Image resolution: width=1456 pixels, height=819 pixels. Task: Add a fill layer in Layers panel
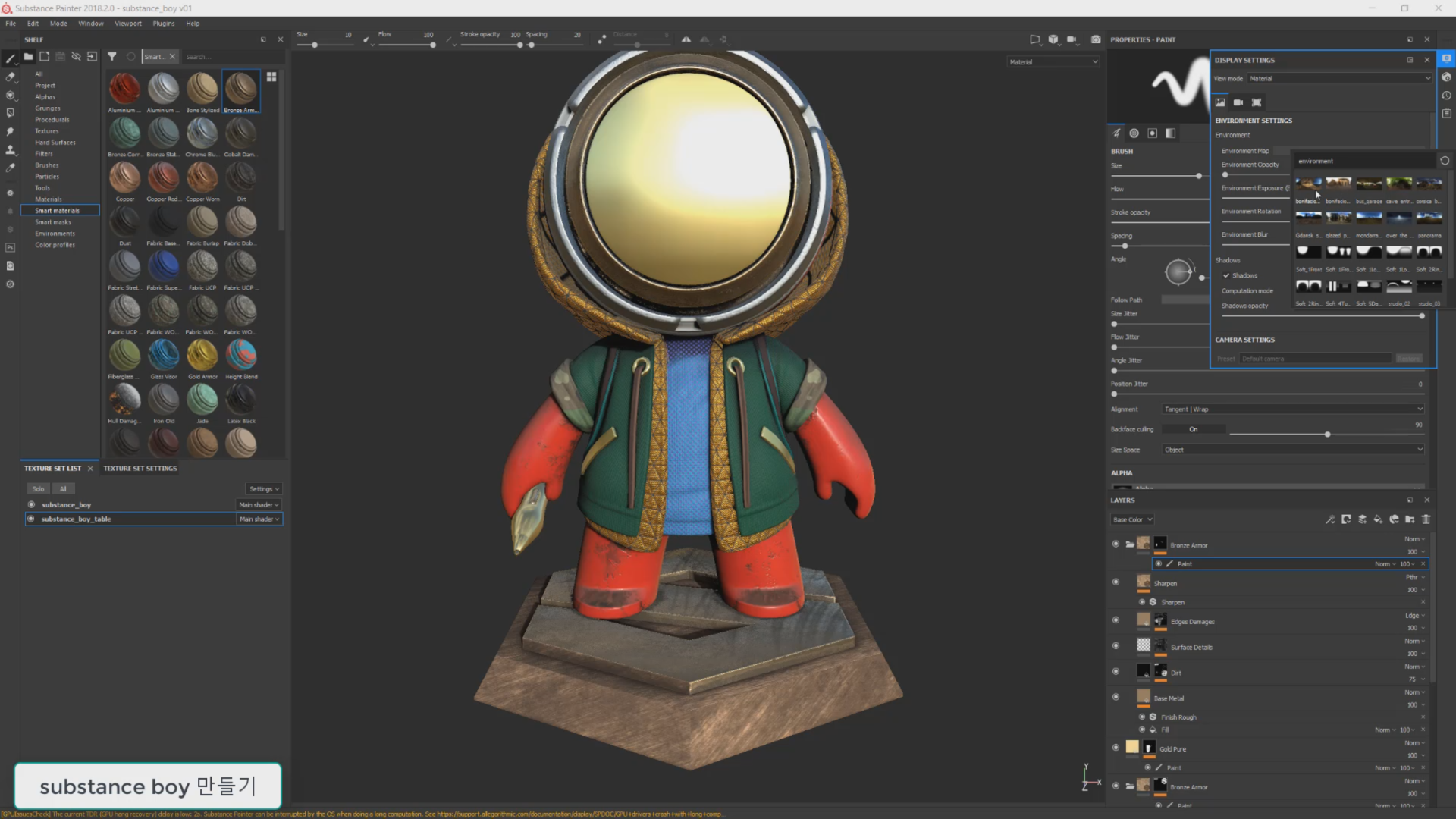click(x=1378, y=519)
